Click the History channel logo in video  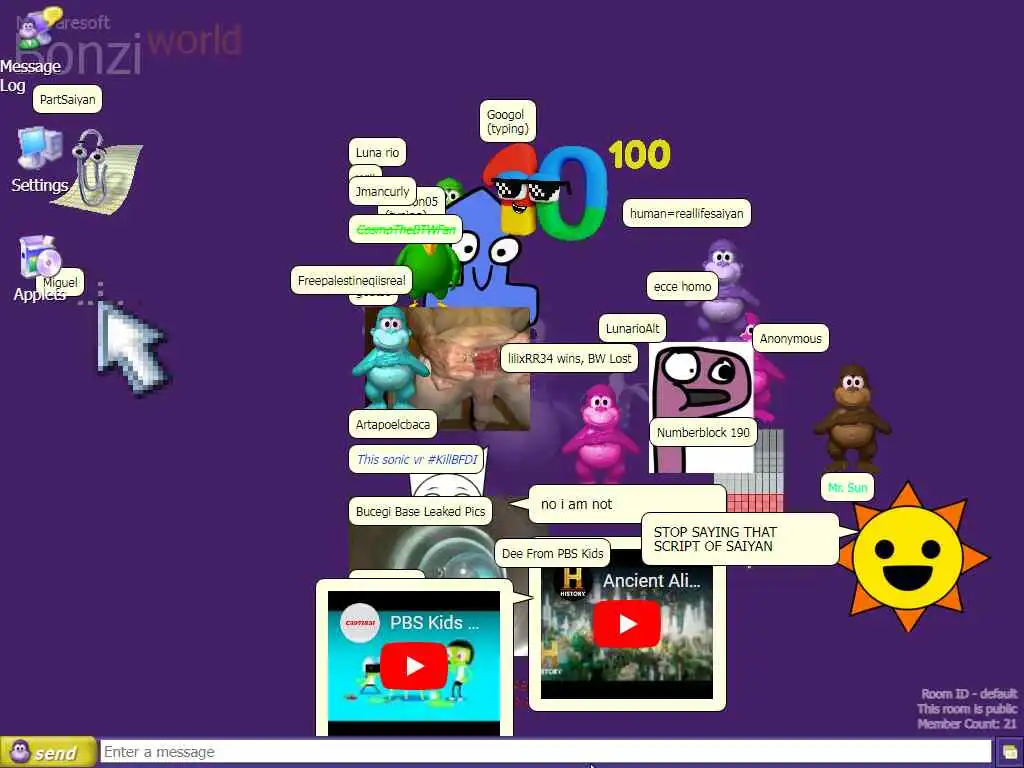pos(573,581)
